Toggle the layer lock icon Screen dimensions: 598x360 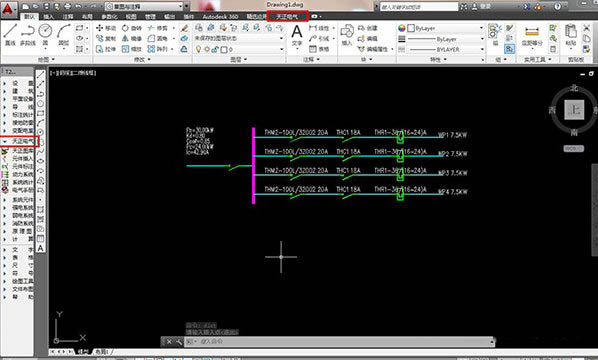click(x=215, y=50)
